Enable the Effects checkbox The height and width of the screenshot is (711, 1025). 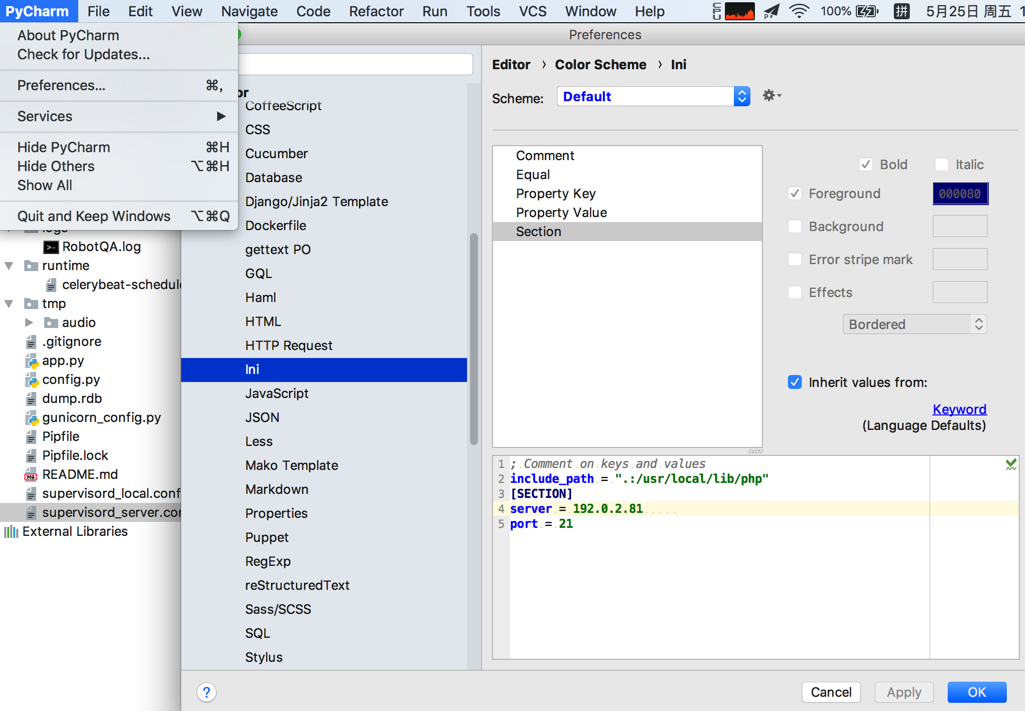[795, 292]
